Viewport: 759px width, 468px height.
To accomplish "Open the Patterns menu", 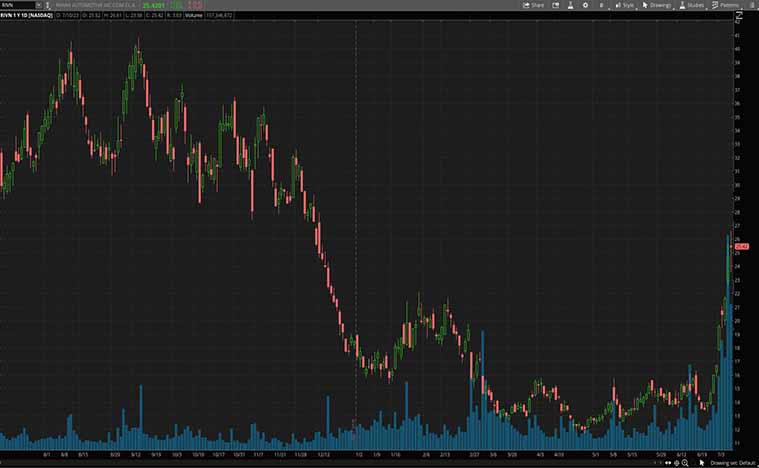I will pyautogui.click(x=726, y=5).
